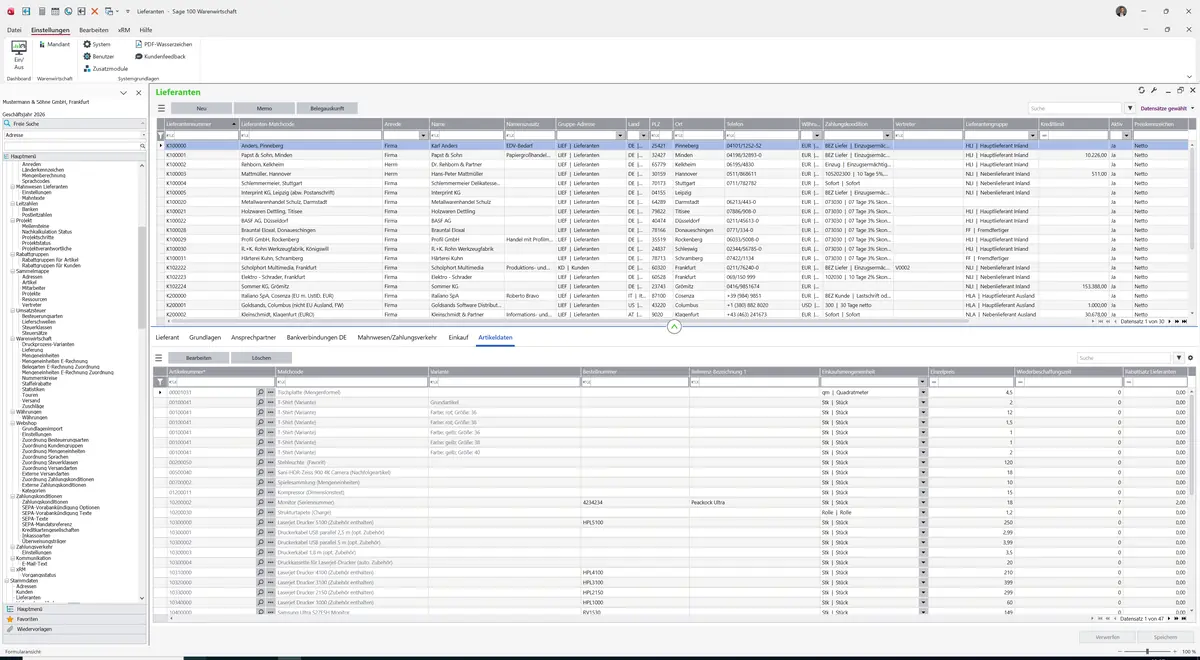
Task: Open the Datei menu
Action: point(14,30)
